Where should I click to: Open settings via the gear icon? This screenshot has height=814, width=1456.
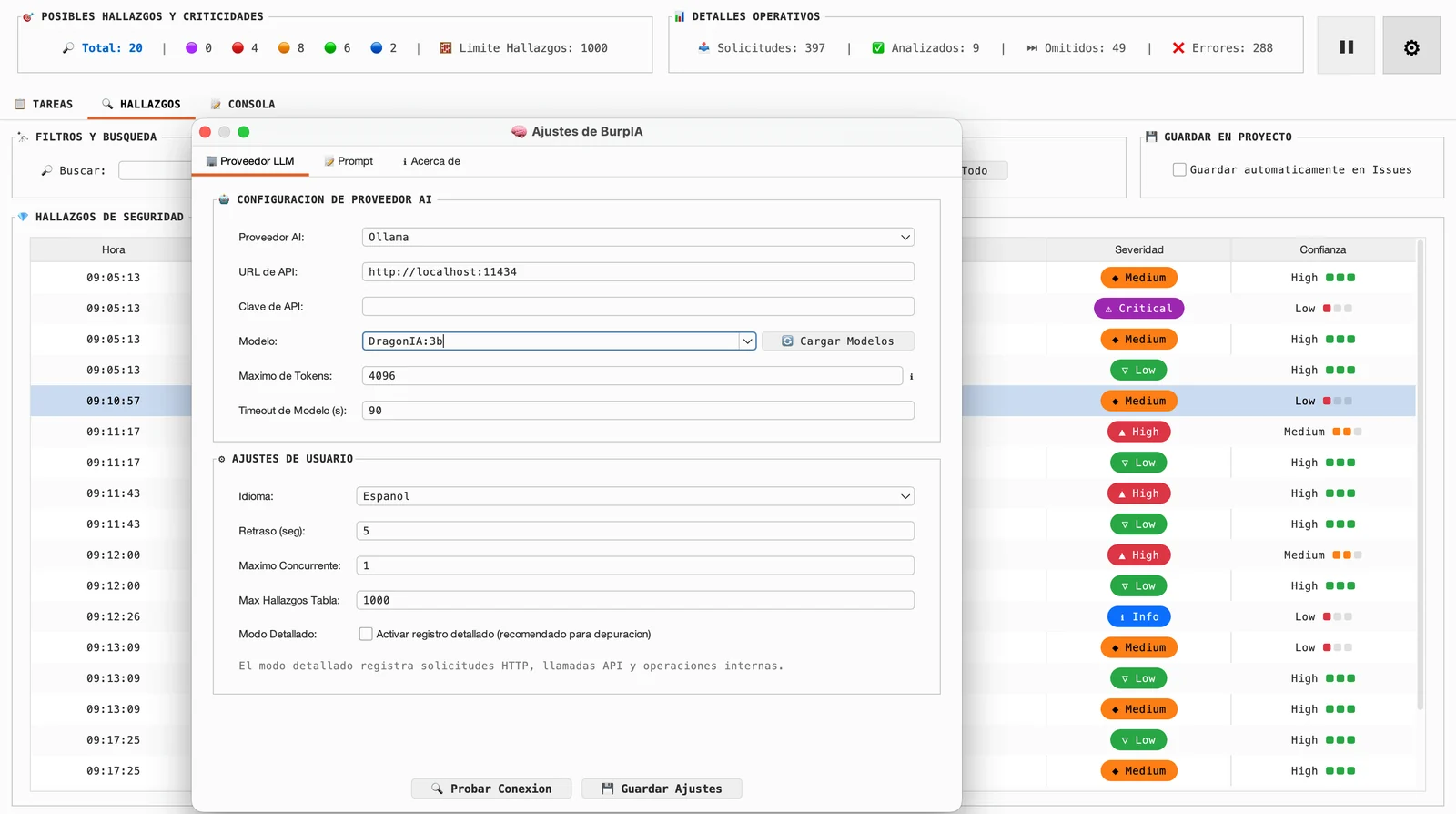click(x=1411, y=46)
